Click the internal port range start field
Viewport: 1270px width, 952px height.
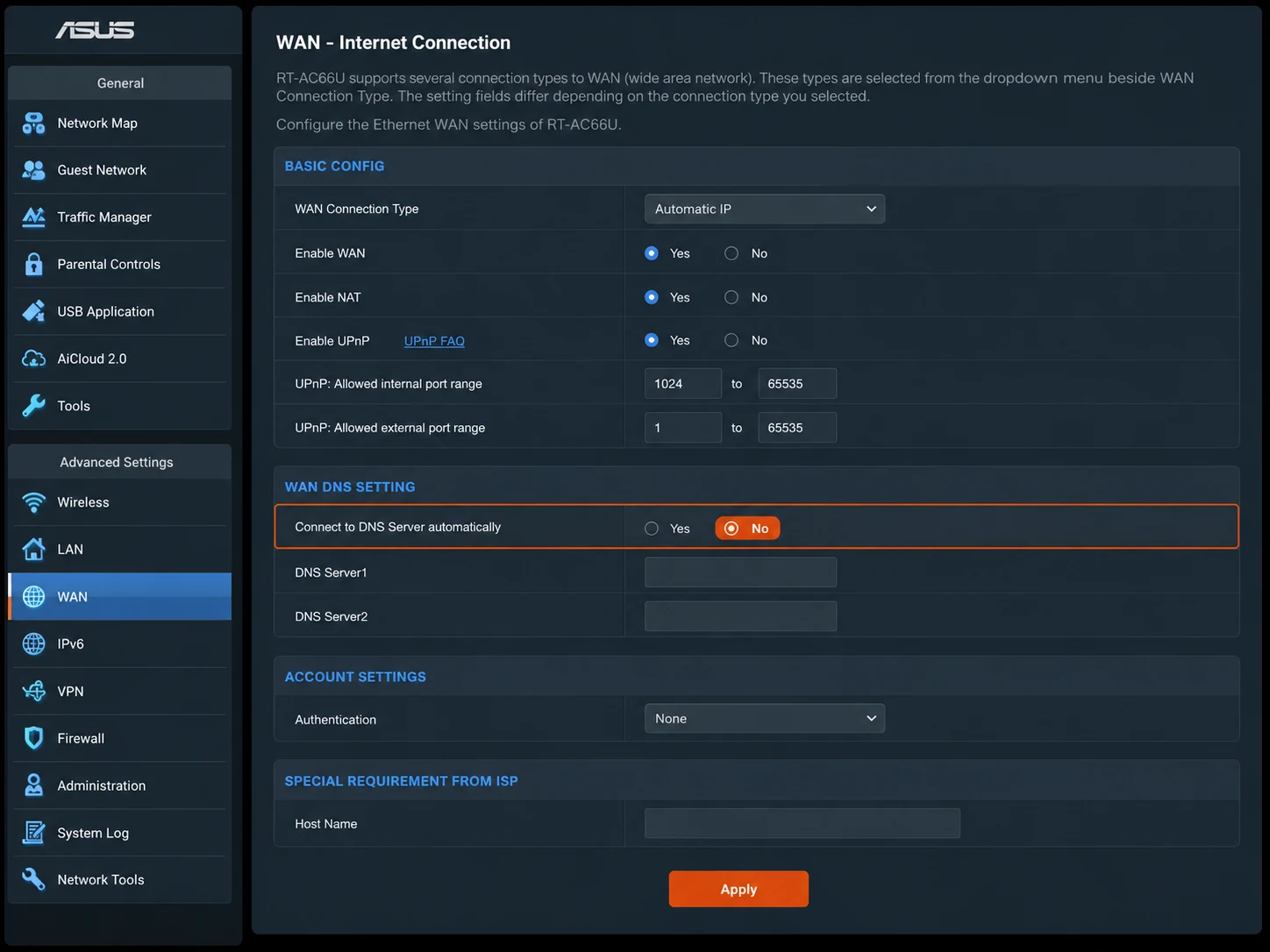683,384
